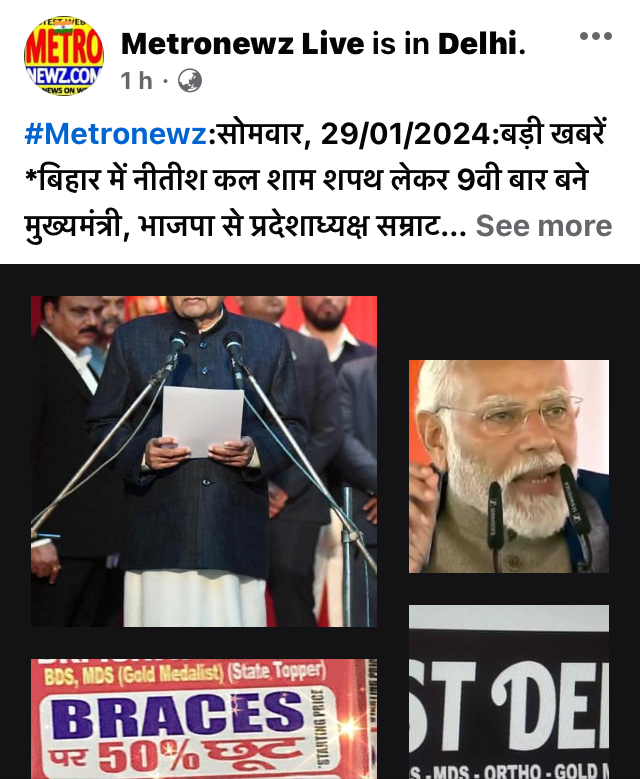Click the left microphone in ceremony photo
640x779 pixels.
coord(175,351)
